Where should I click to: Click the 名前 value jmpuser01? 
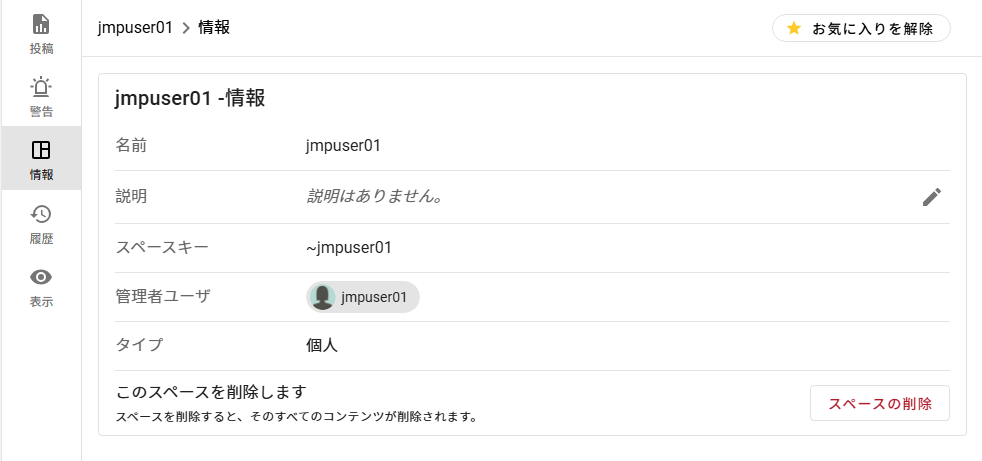[343, 145]
